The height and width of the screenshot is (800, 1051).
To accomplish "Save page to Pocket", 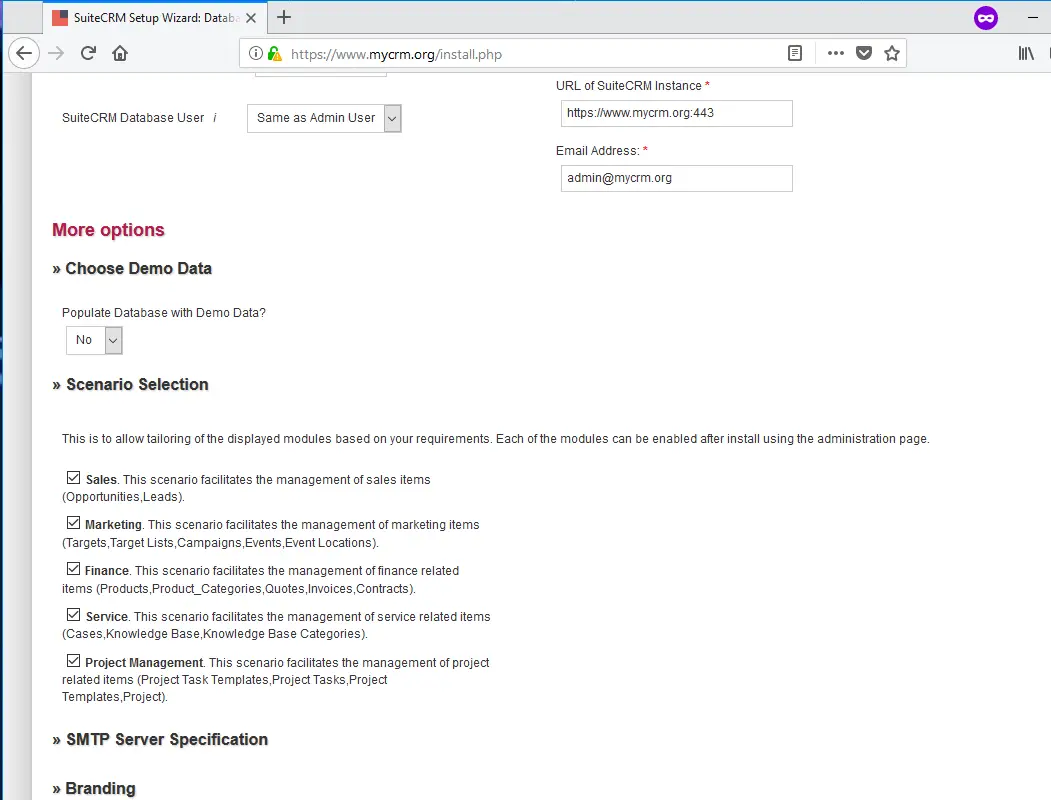I will click(864, 53).
